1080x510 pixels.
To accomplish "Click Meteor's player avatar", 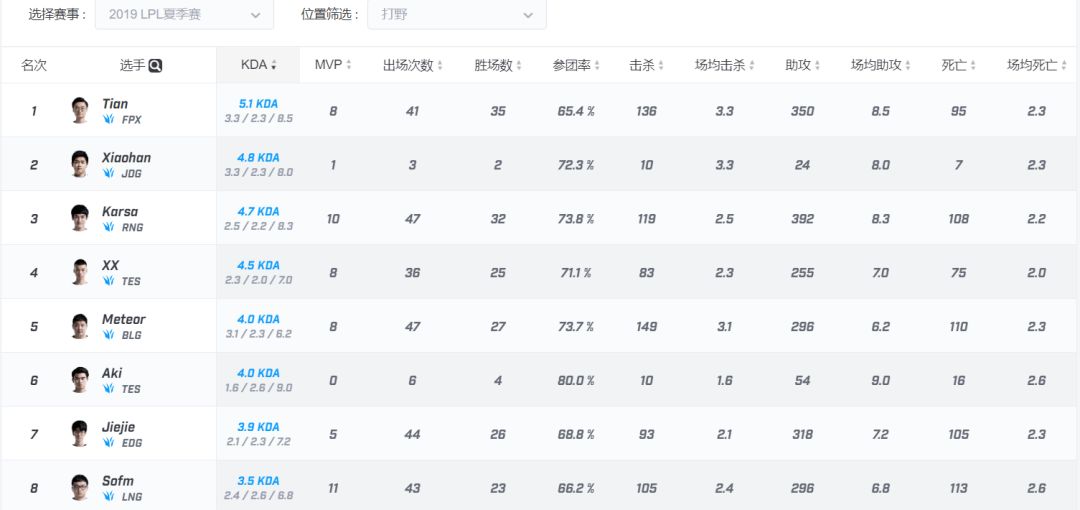I will pyautogui.click(x=81, y=326).
